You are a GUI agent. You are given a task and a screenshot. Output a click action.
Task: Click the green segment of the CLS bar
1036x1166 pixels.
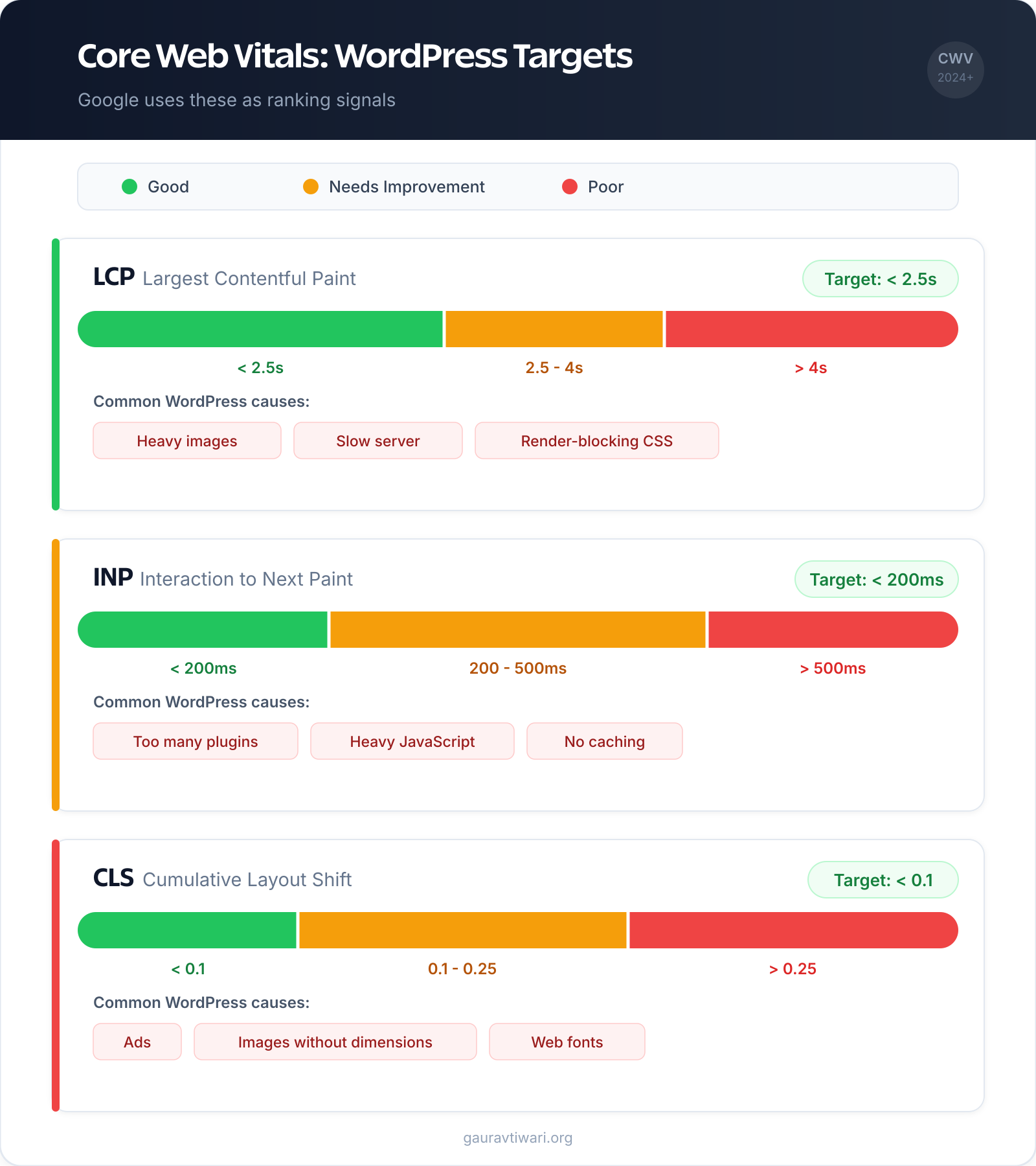click(187, 930)
